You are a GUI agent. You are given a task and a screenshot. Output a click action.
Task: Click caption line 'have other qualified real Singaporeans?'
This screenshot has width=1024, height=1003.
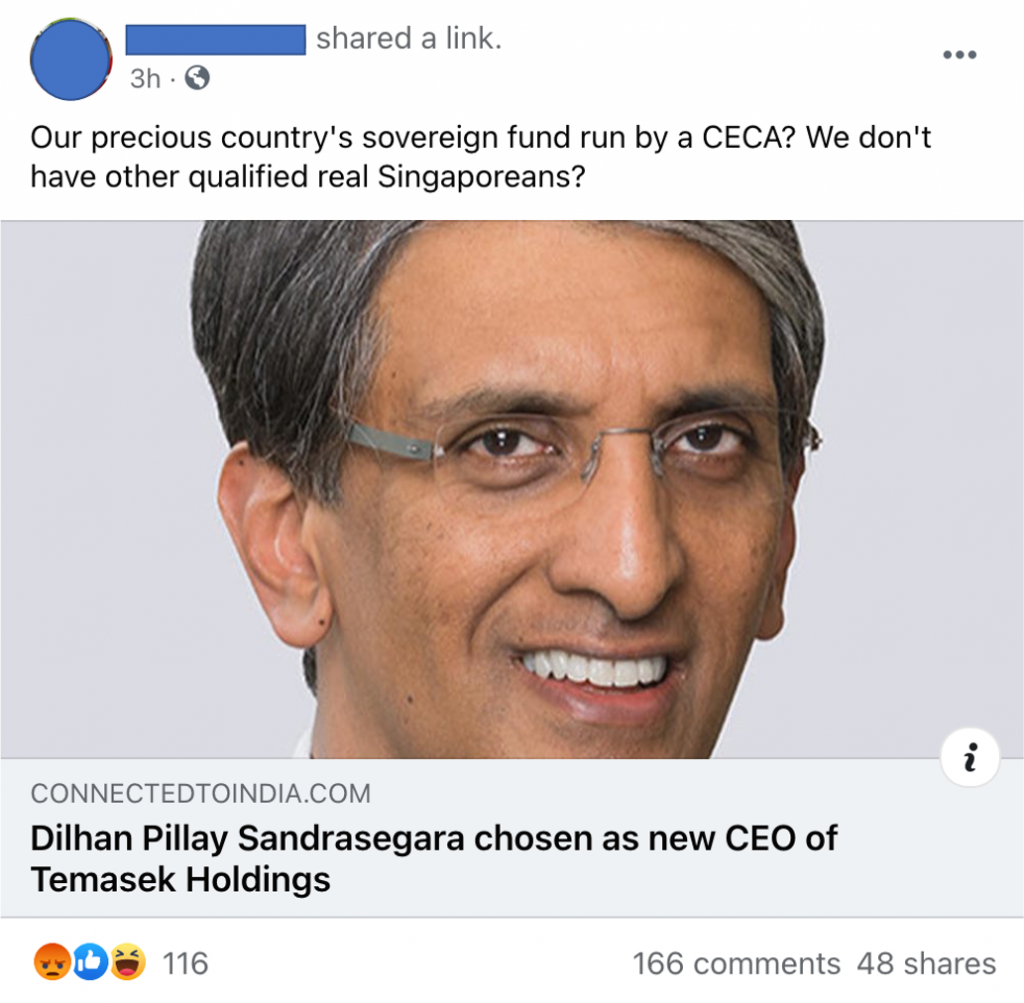308,176
